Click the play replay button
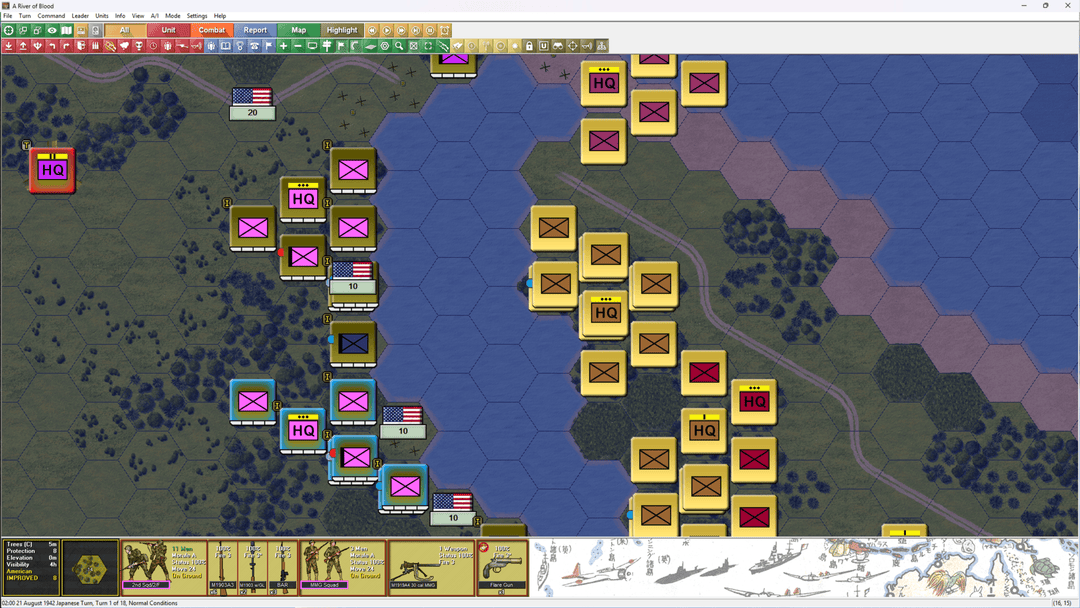 pos(386,30)
